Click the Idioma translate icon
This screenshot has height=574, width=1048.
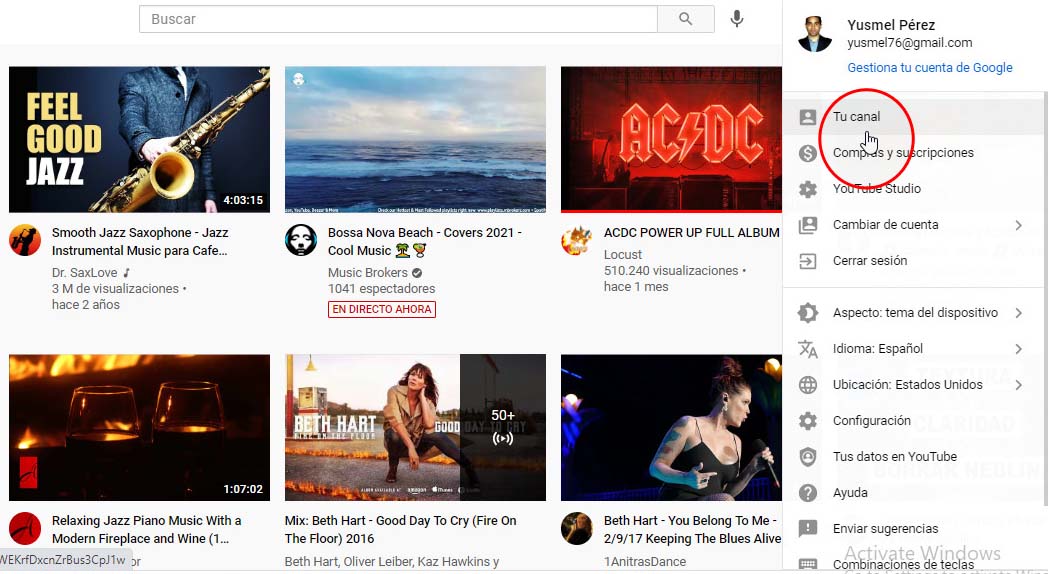[x=807, y=349]
